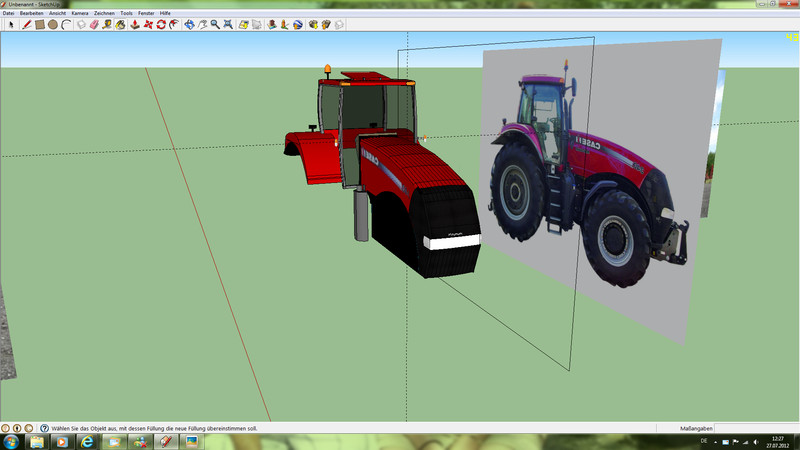Click the first status bar circle icon
This screenshot has height=450, width=800.
point(6,428)
